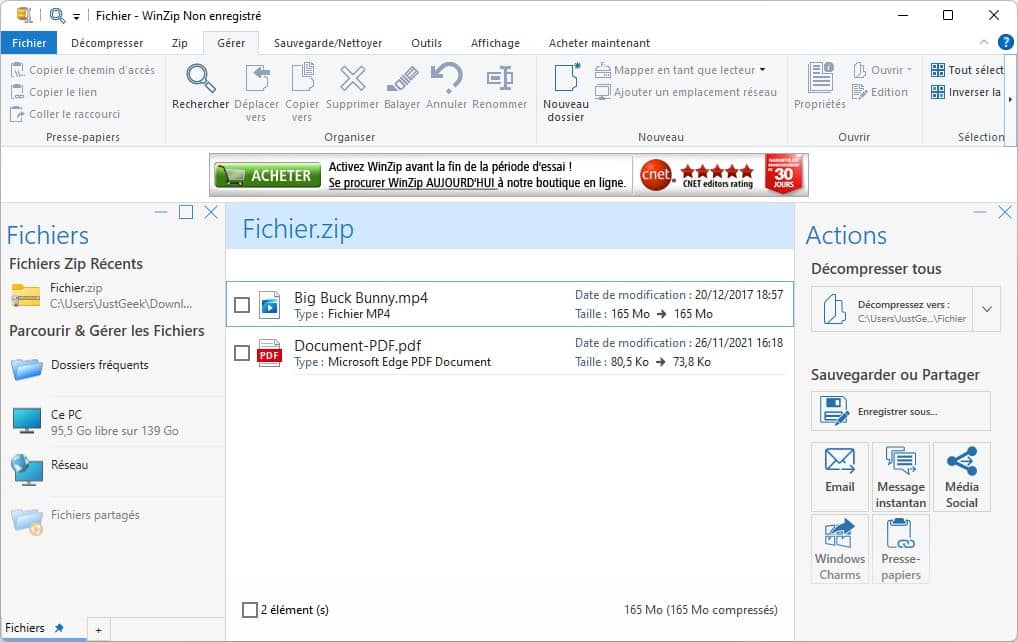Select the Document-PDF.pdf file name
1018x642 pixels.
click(x=358, y=345)
